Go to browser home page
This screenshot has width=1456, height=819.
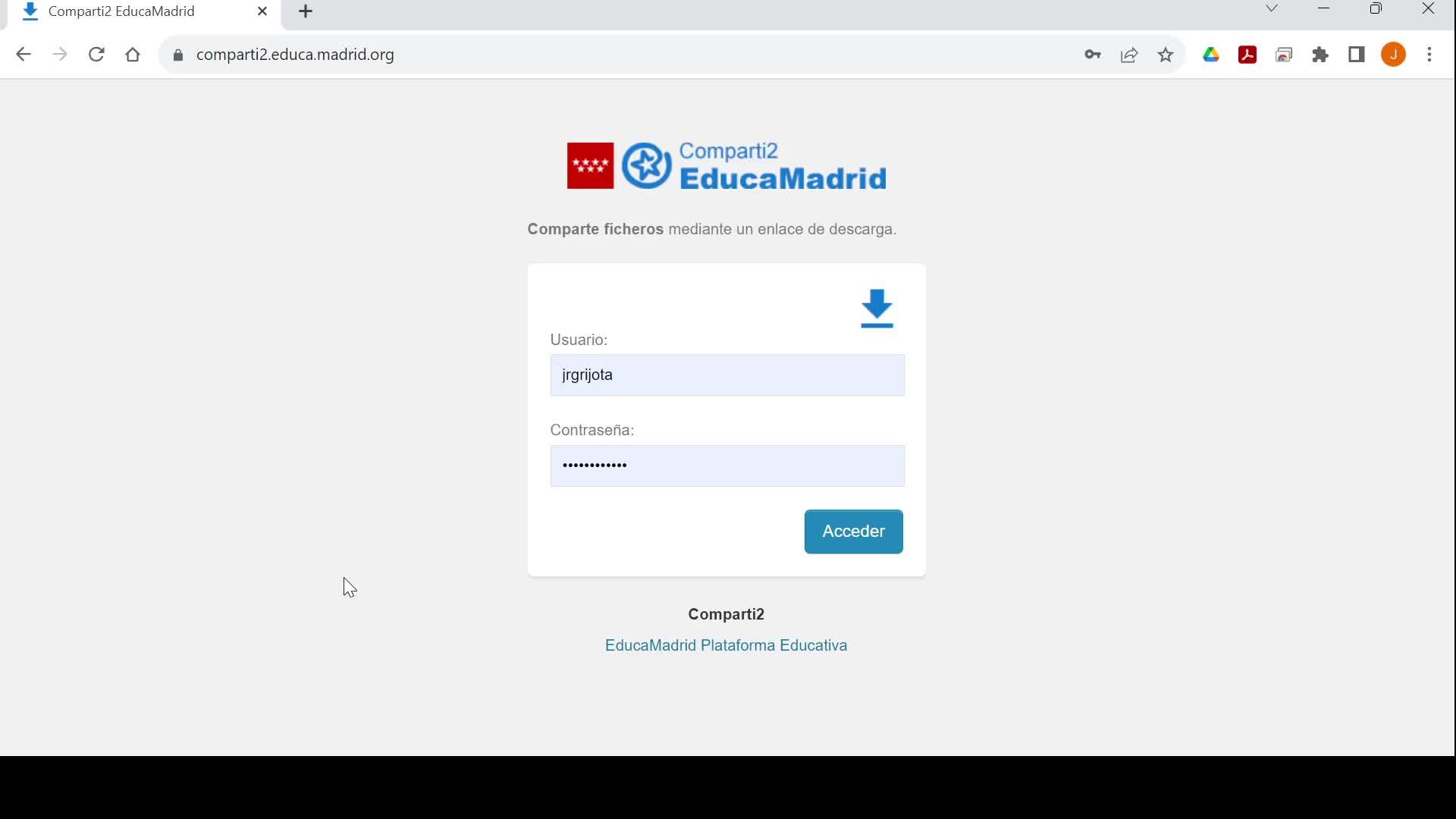click(133, 55)
